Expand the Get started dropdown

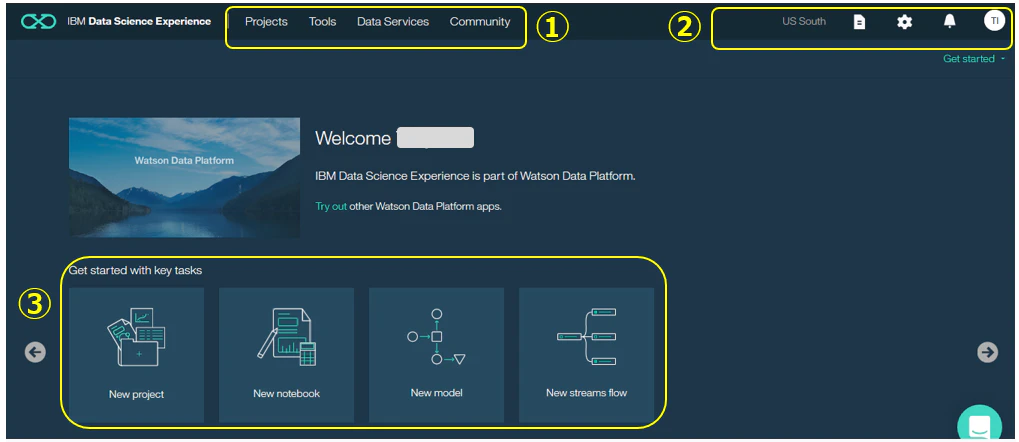974,58
